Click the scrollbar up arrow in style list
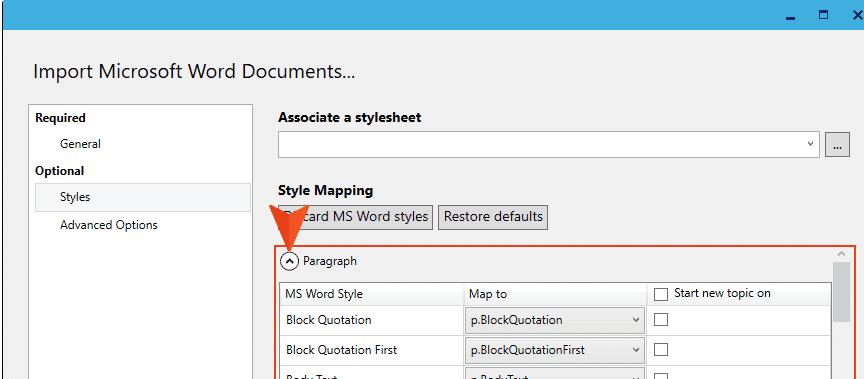This screenshot has height=379, width=864. pyautogui.click(x=841, y=254)
